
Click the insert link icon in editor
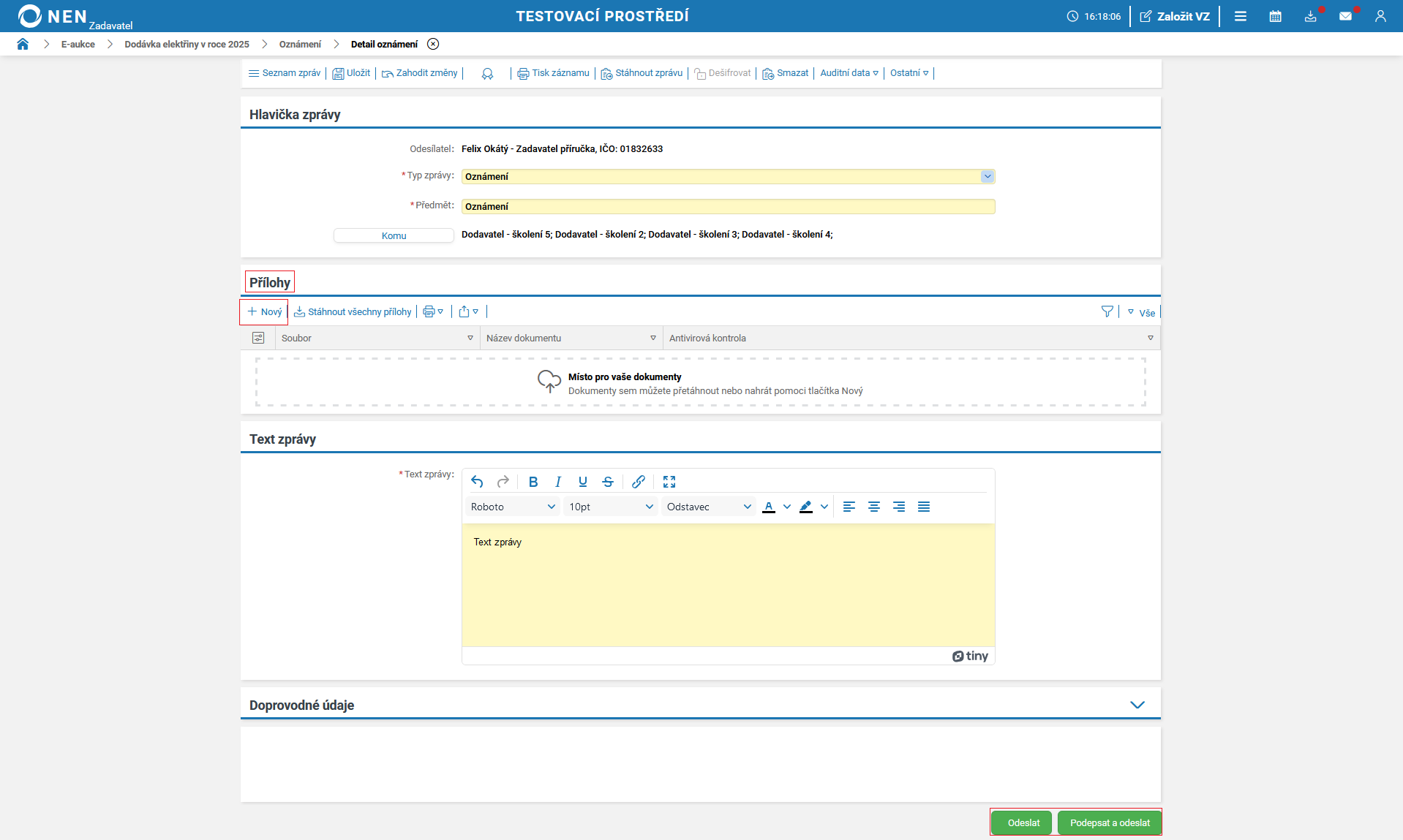coord(639,482)
